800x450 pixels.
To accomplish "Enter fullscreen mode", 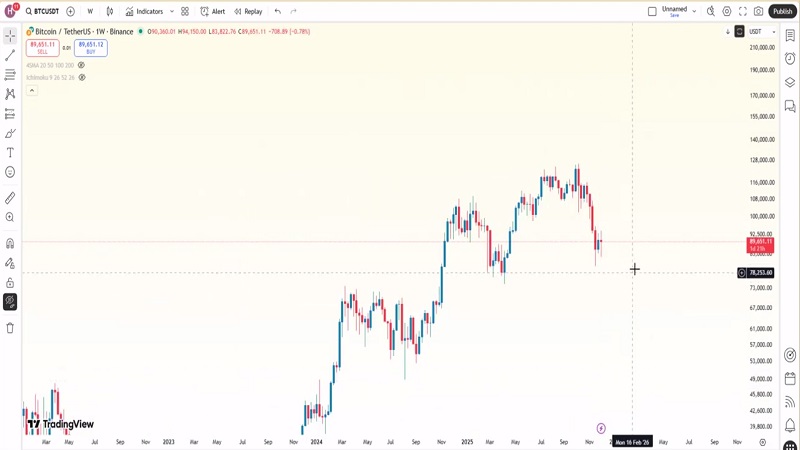I will tap(743, 12).
